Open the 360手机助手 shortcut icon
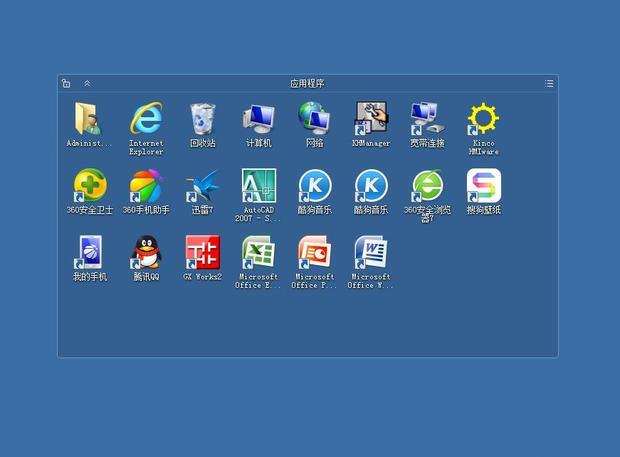 [146, 185]
